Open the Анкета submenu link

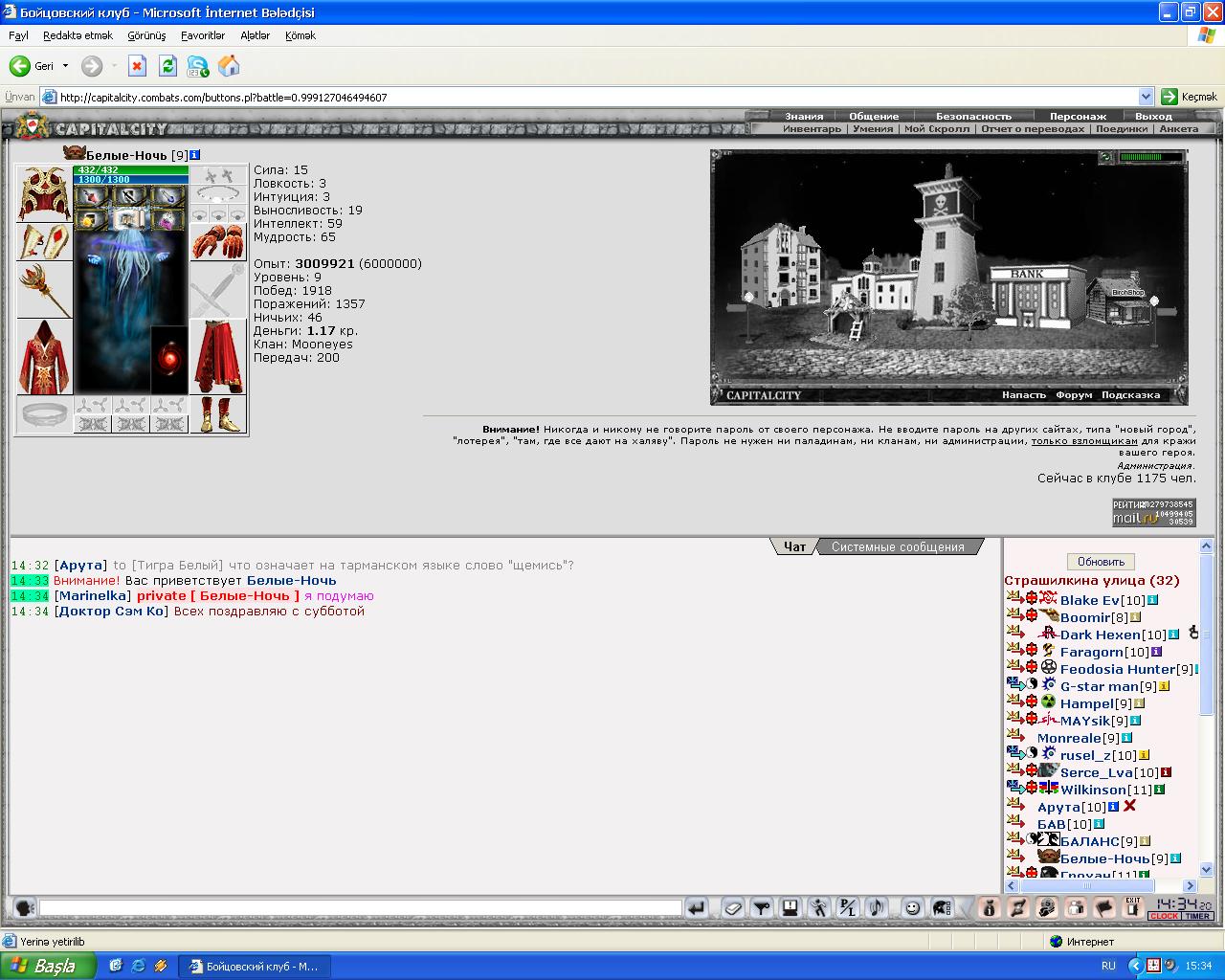[1178, 128]
